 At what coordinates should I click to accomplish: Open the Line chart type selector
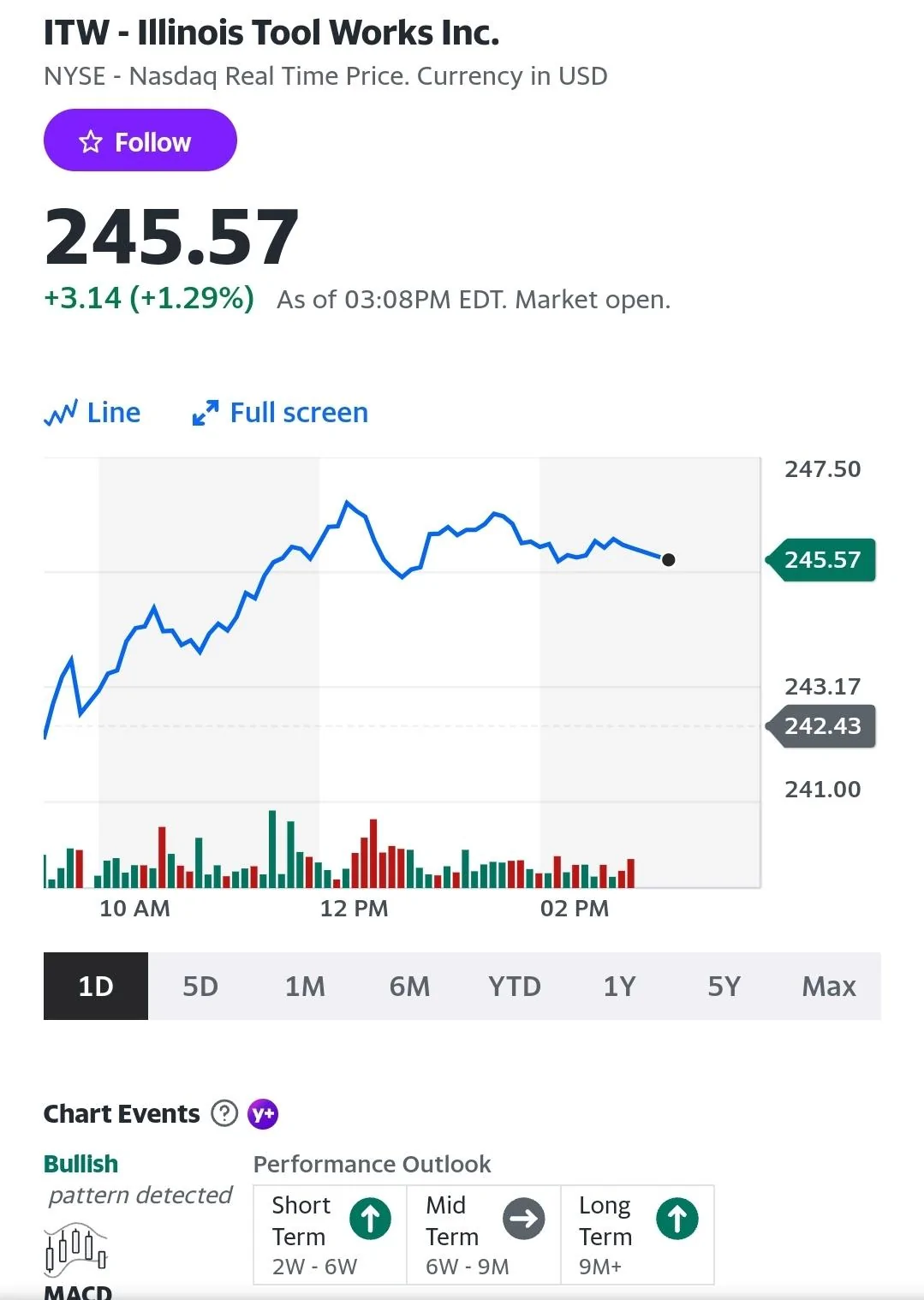point(92,413)
